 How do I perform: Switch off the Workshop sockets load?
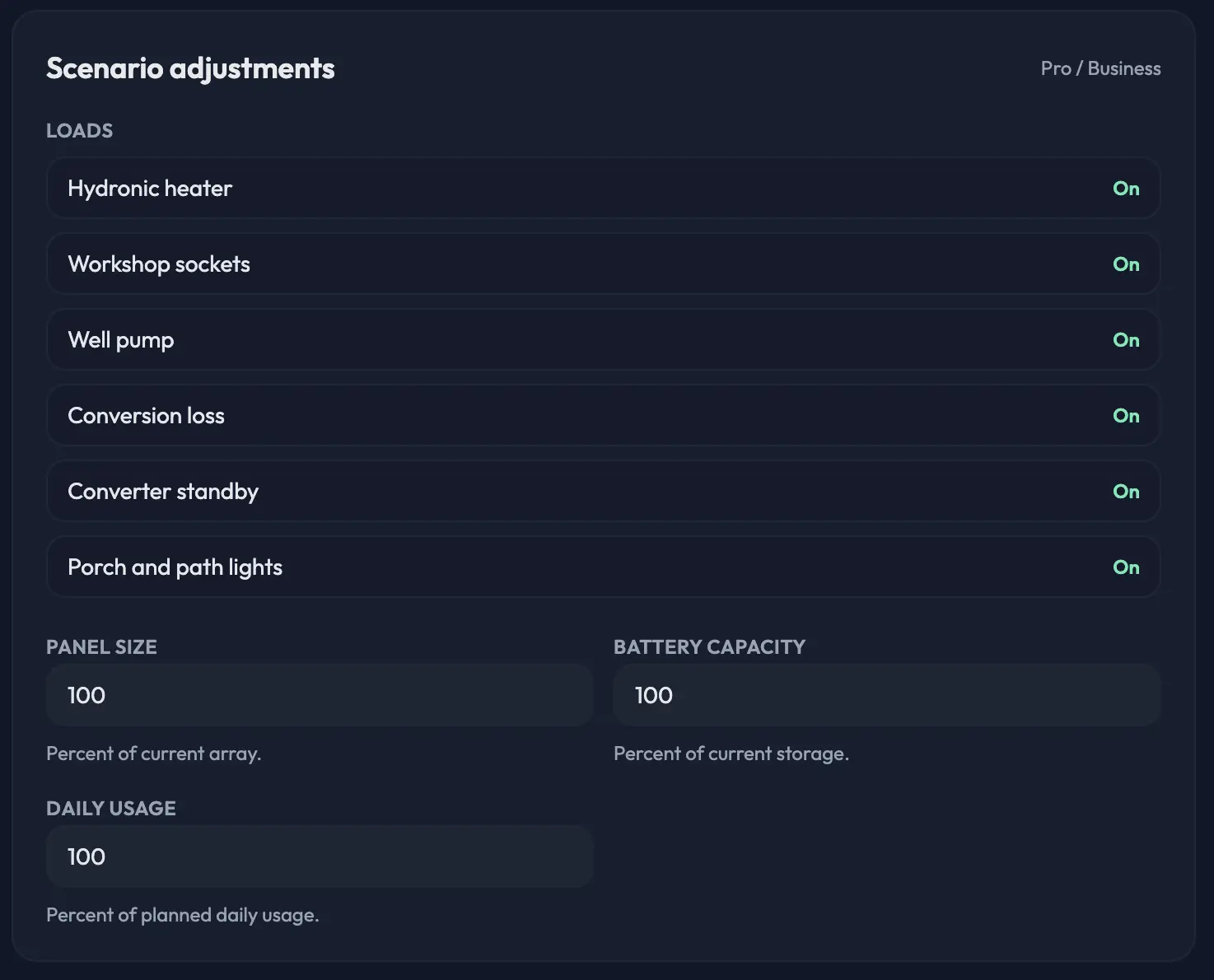coord(603,264)
